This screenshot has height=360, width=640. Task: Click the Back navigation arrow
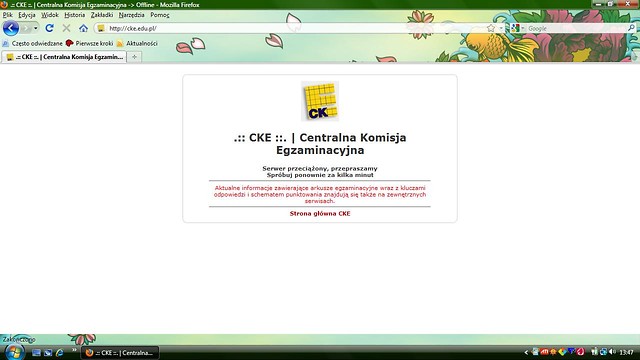(x=11, y=28)
